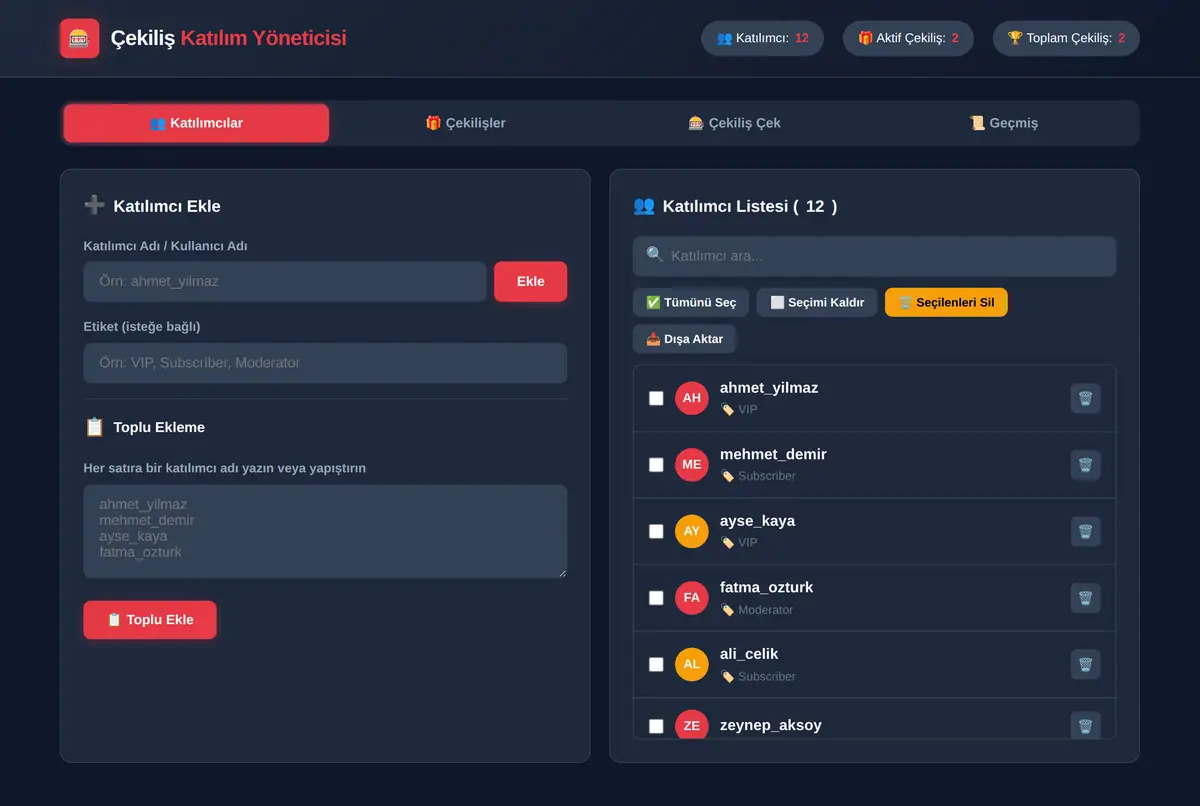Delete ahmet_yilmaz with its trash icon
Viewport: 1200px width, 806px height.
(1085, 399)
